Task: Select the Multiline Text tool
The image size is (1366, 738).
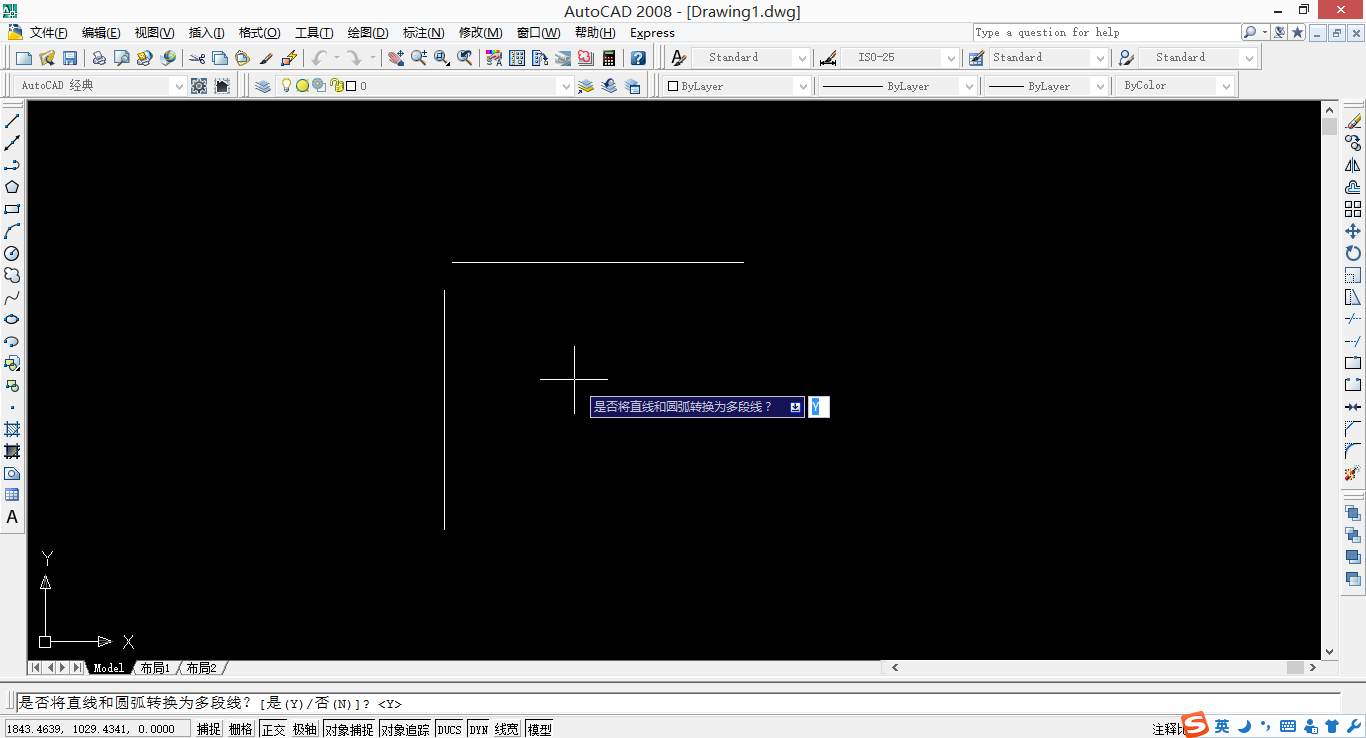Action: point(12,517)
